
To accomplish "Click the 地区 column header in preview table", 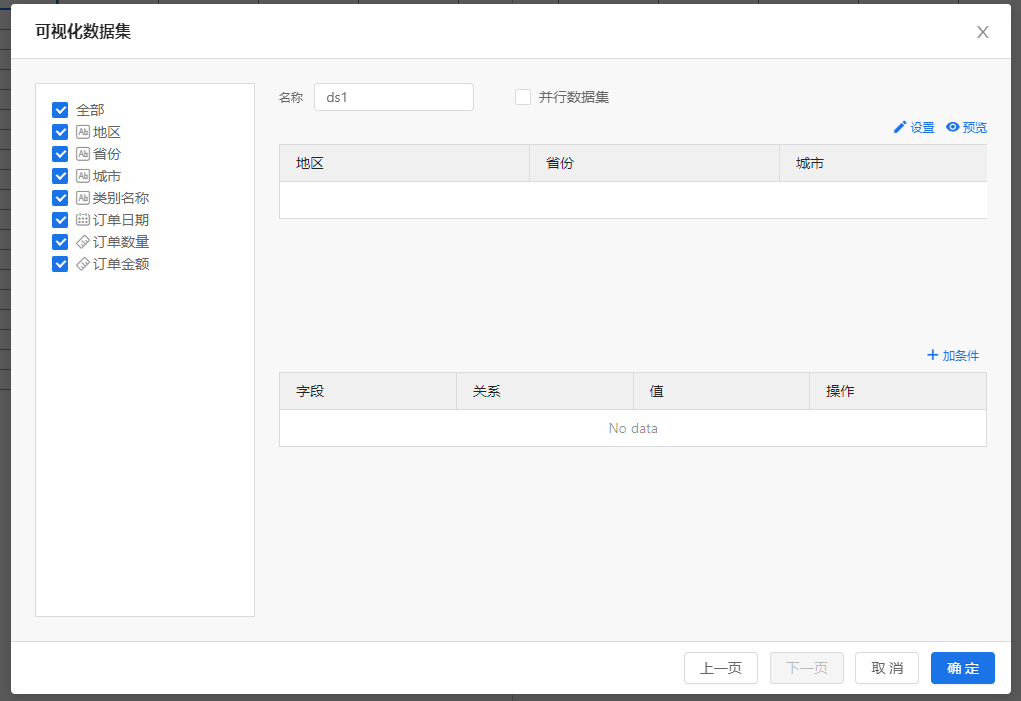I will [x=404, y=163].
